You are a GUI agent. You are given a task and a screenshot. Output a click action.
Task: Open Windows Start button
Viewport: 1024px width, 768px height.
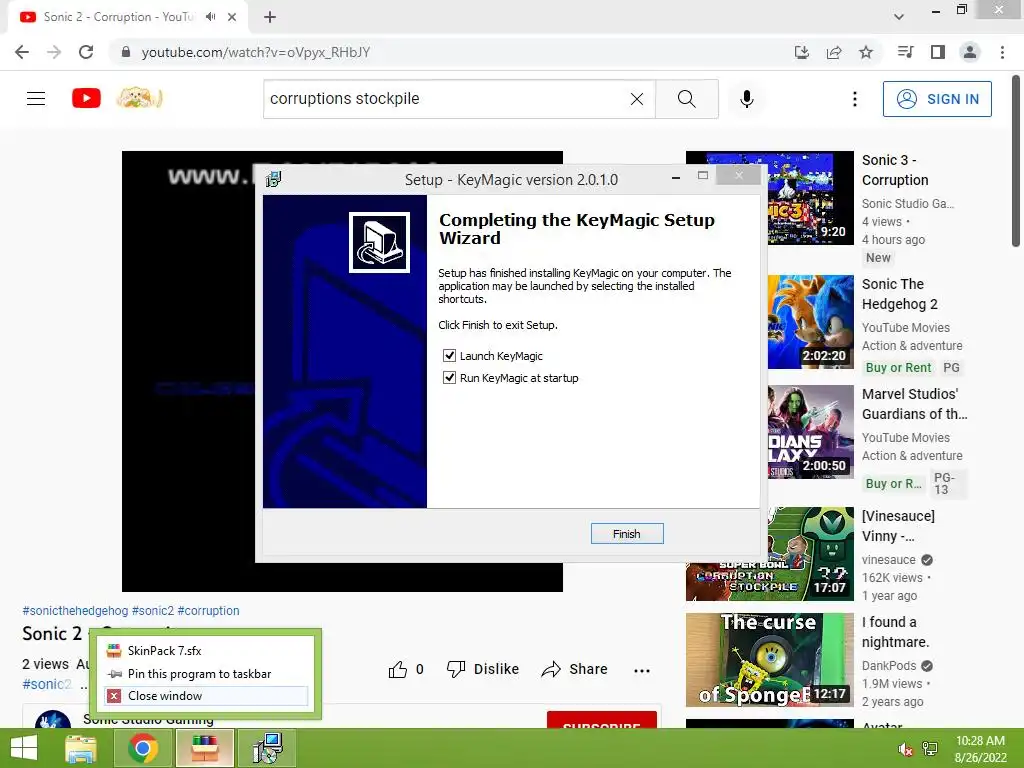click(24, 748)
